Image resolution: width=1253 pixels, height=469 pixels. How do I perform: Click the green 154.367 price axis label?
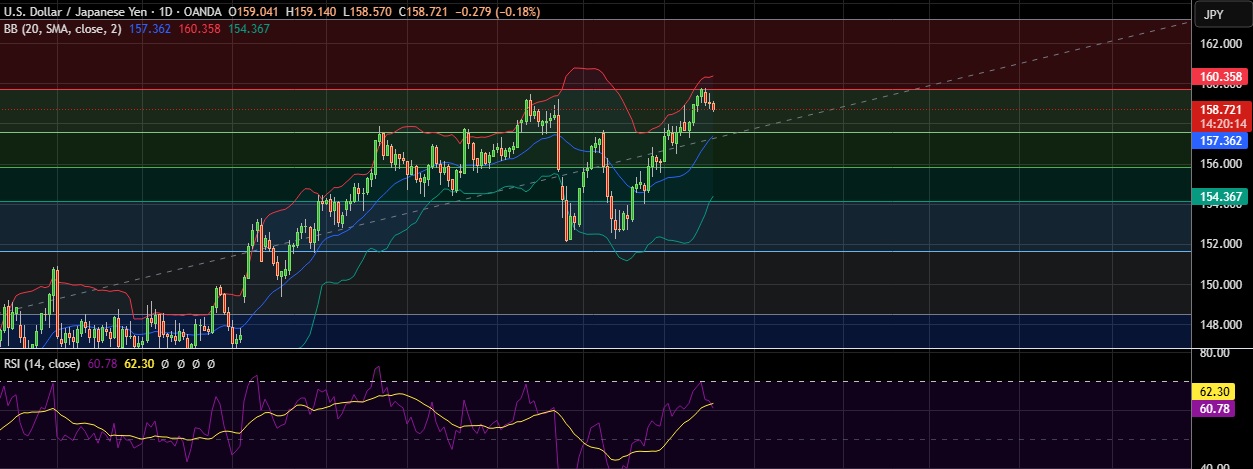[1221, 197]
